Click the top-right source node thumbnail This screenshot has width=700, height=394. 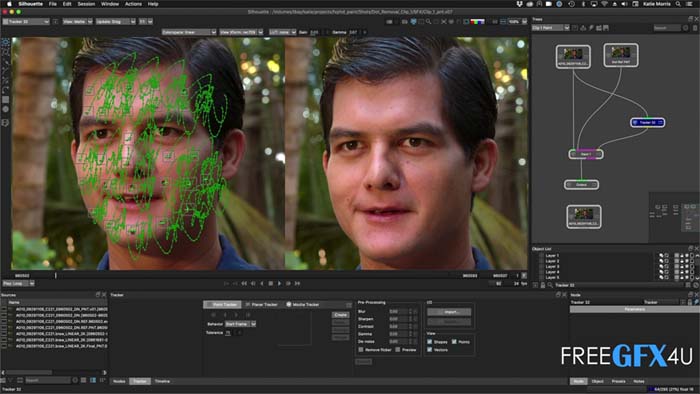[x=621, y=55]
